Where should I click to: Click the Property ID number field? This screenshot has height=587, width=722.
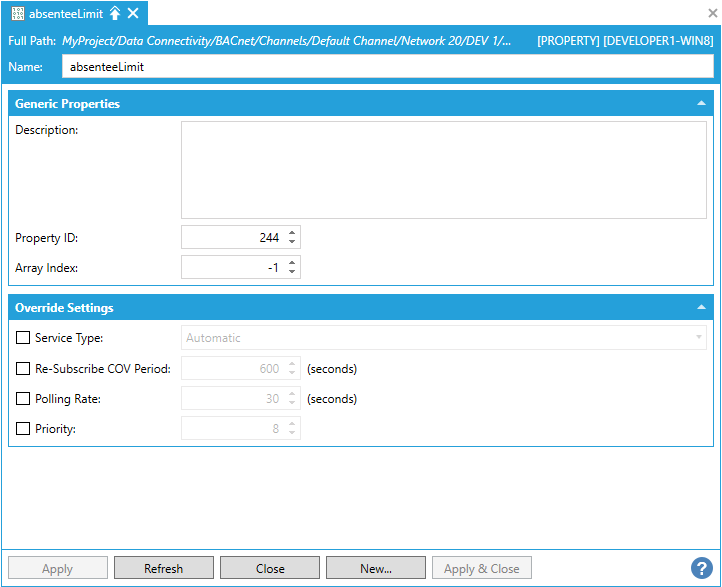pyautogui.click(x=232, y=237)
